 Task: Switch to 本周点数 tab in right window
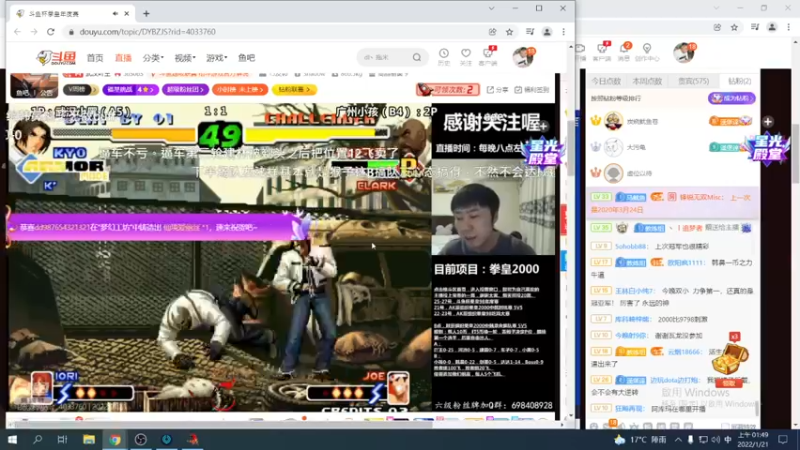(647, 81)
